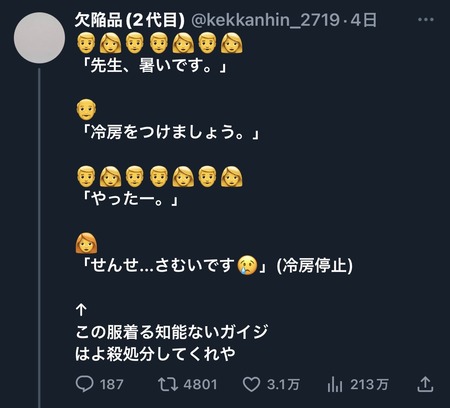The width and height of the screenshot is (450, 408).
Task: Click the bald teacher emoji
Action: [x=86, y=109]
